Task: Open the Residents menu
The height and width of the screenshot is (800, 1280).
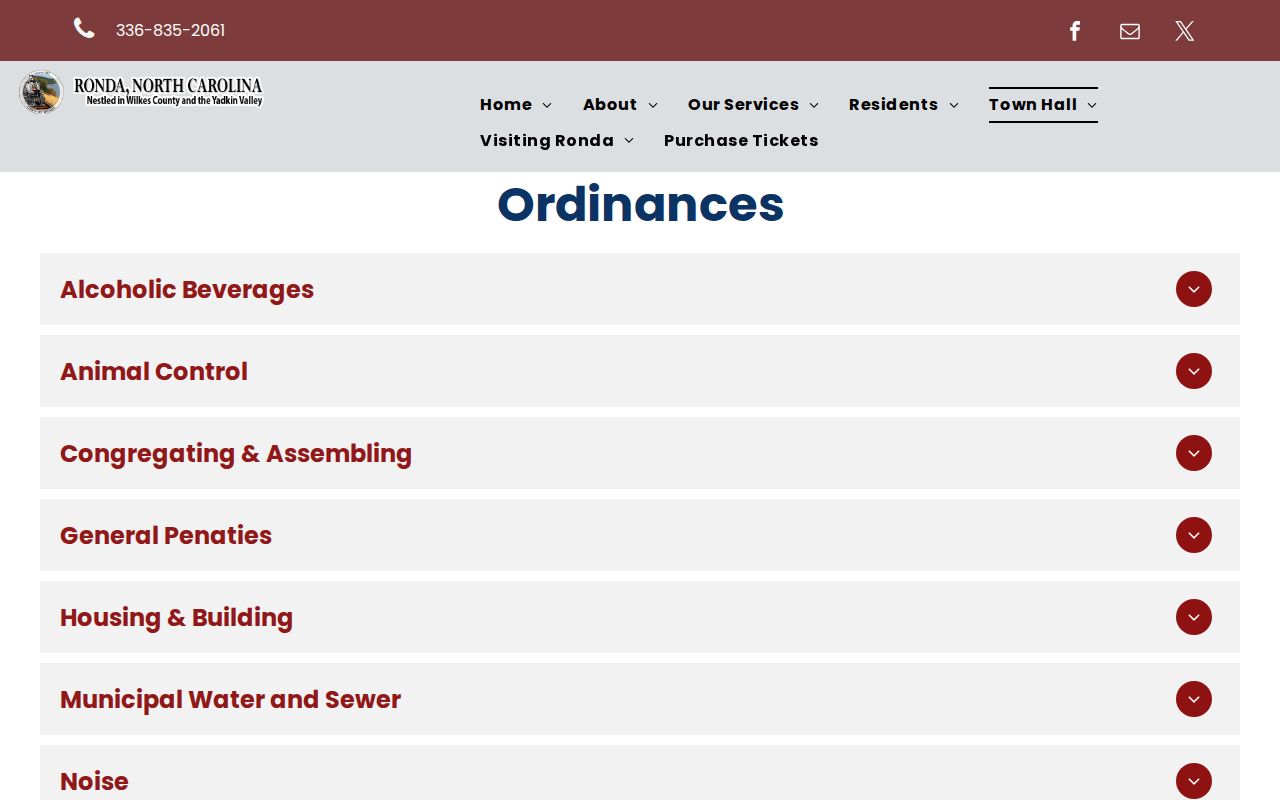Action: click(904, 104)
